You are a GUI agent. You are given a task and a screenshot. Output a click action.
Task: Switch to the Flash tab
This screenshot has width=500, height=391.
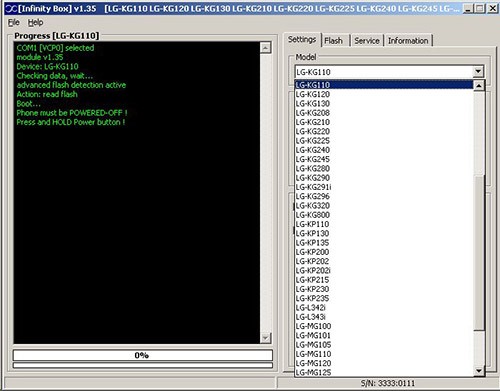(333, 41)
